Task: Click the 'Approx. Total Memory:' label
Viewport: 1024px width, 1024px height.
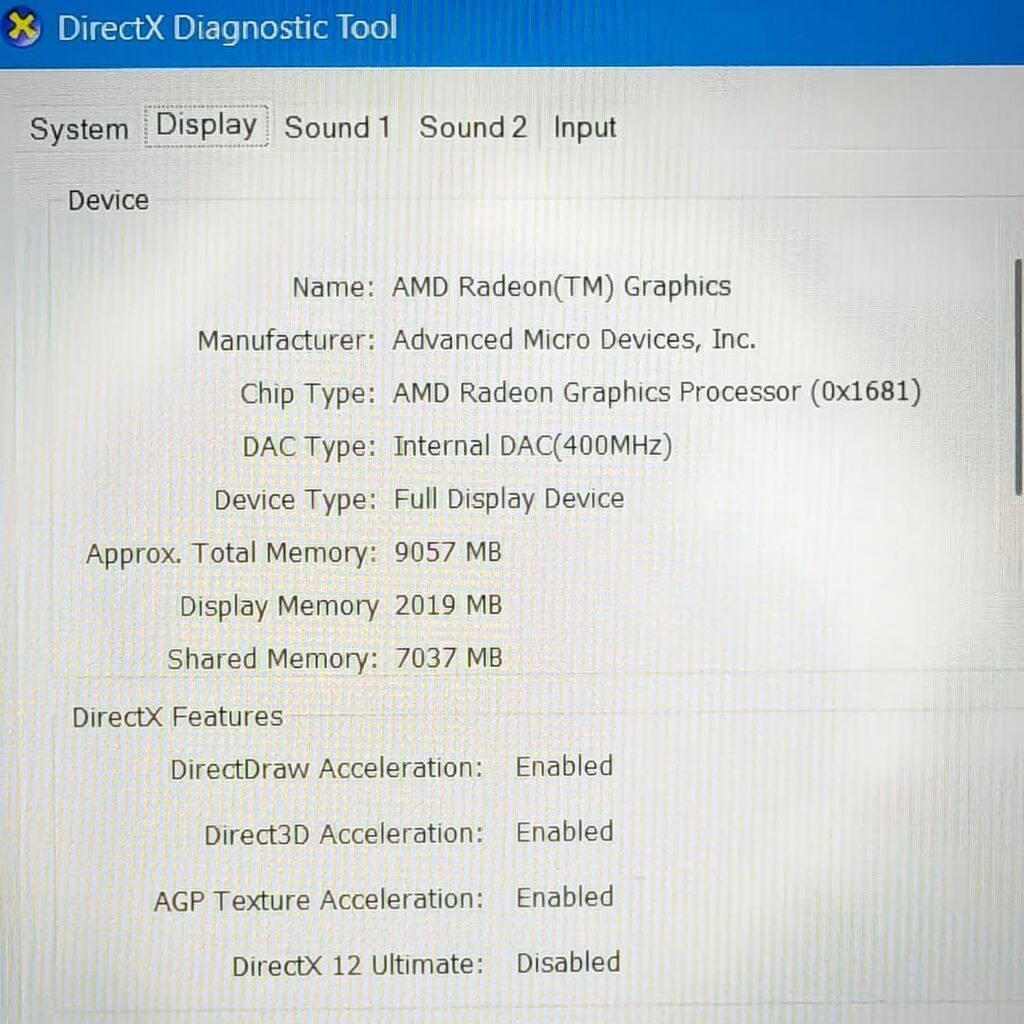Action: [232, 554]
